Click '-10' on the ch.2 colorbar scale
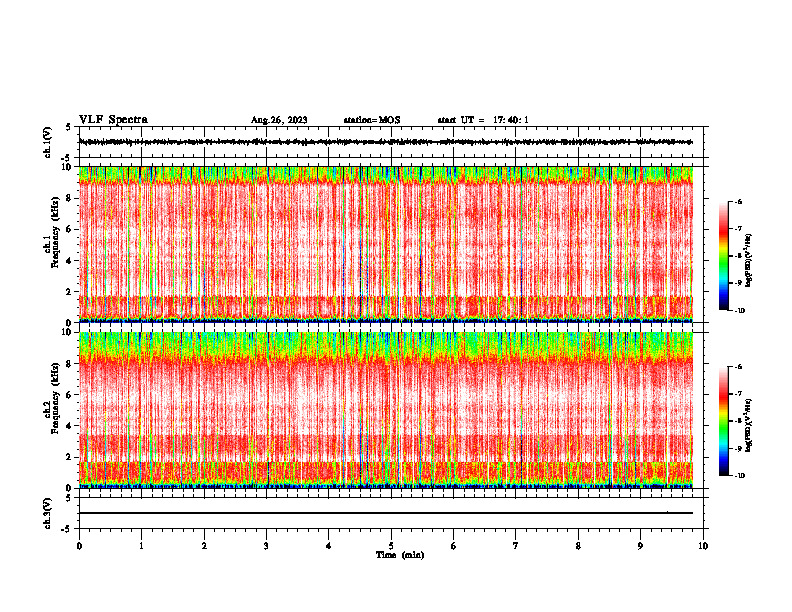Screen dimensions: 792x612 click(x=739, y=476)
